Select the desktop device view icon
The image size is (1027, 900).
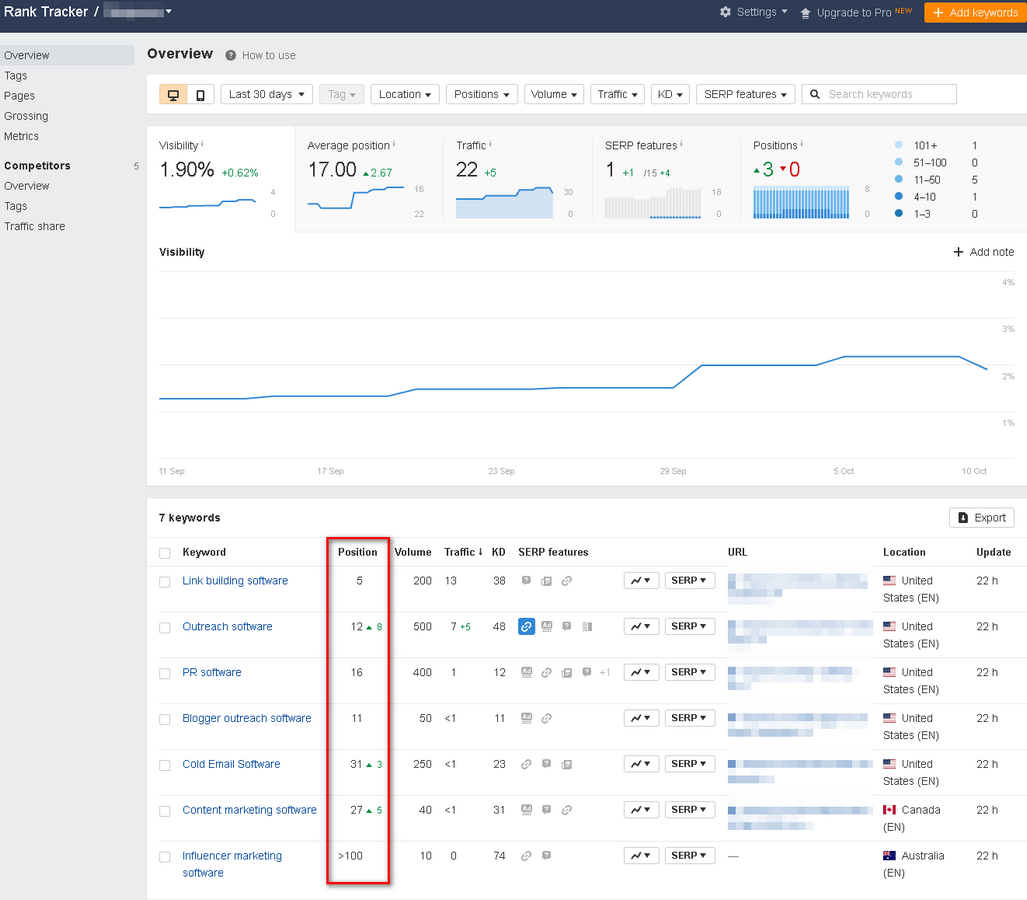point(173,94)
